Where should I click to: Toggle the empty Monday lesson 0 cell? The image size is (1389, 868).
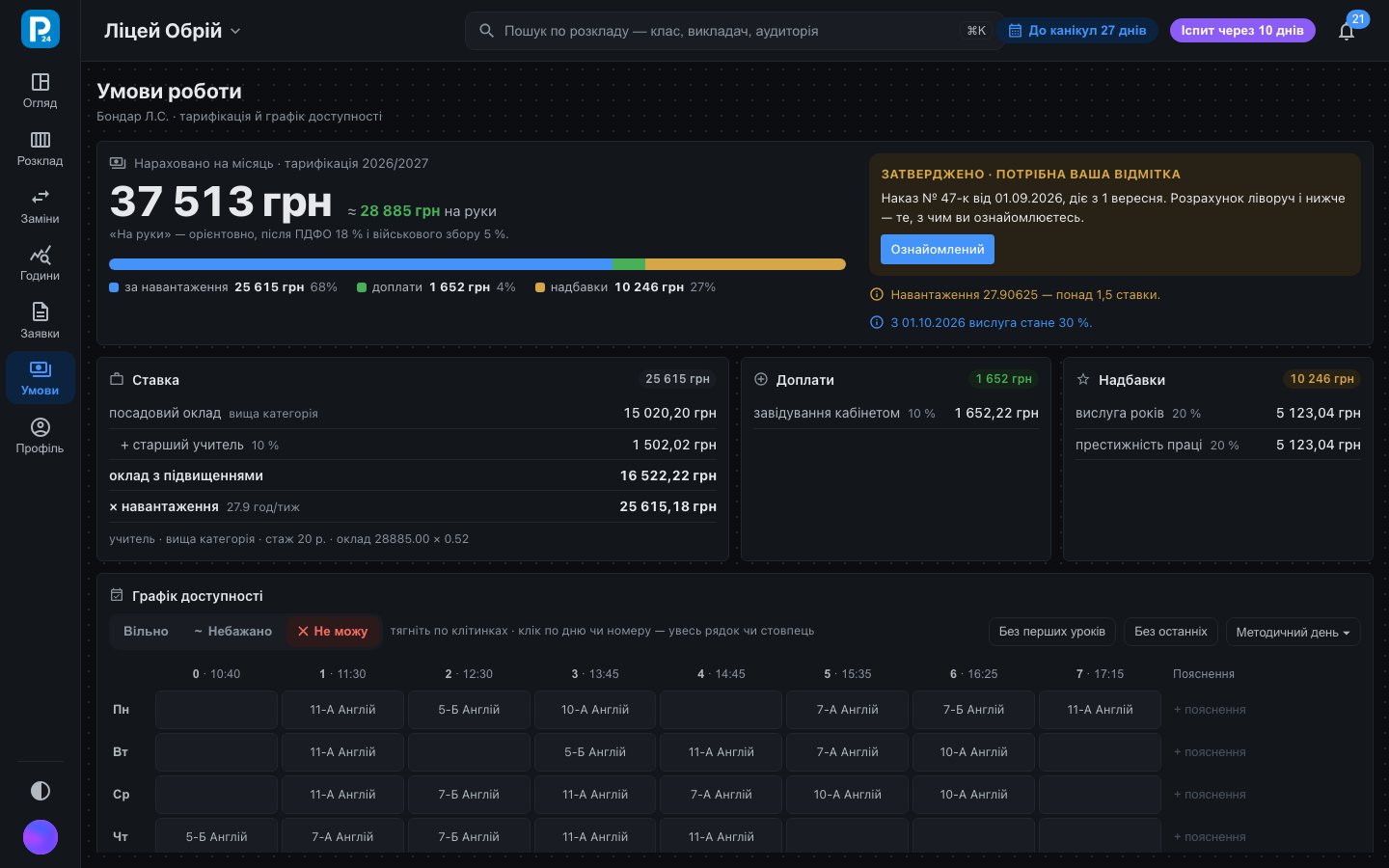tap(216, 710)
